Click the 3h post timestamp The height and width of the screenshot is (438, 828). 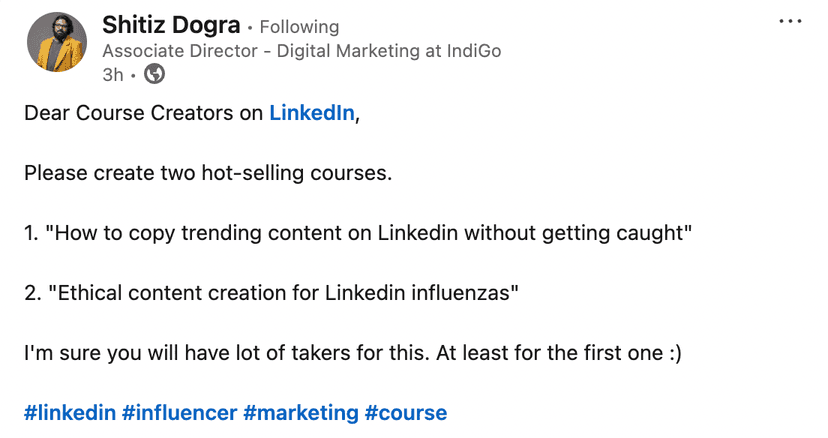point(113,74)
